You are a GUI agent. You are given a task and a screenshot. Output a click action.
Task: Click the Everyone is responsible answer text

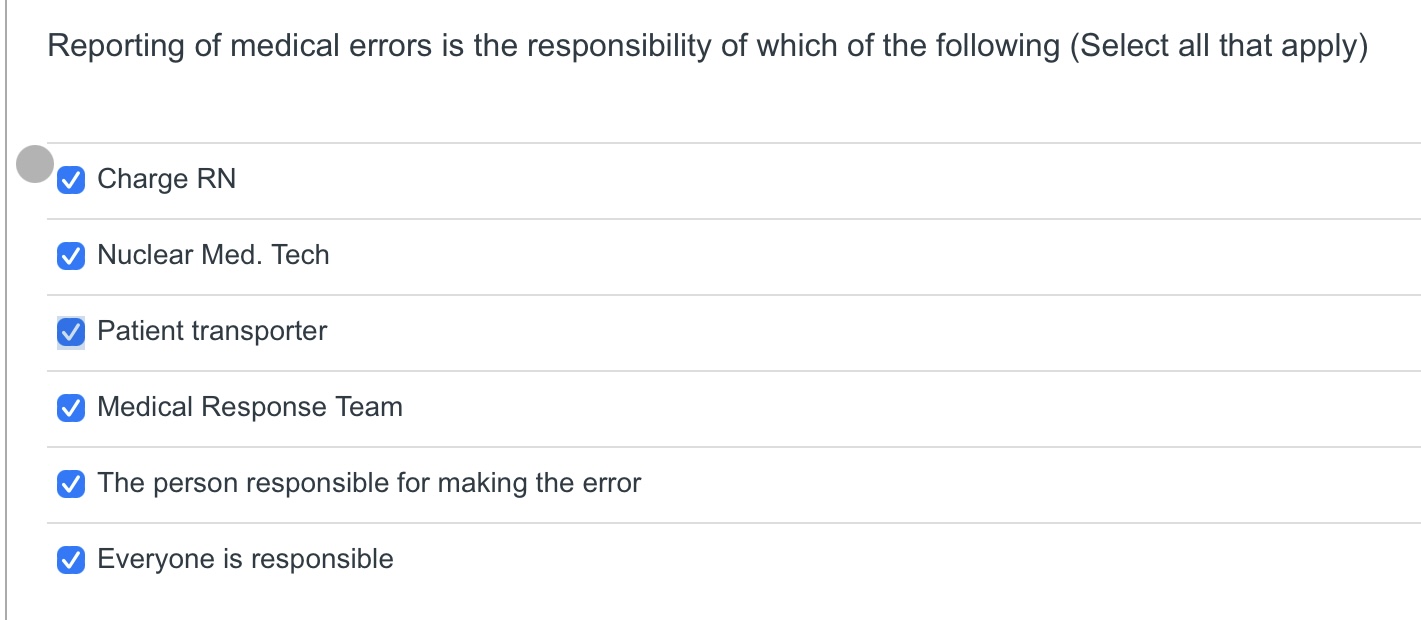(x=244, y=560)
